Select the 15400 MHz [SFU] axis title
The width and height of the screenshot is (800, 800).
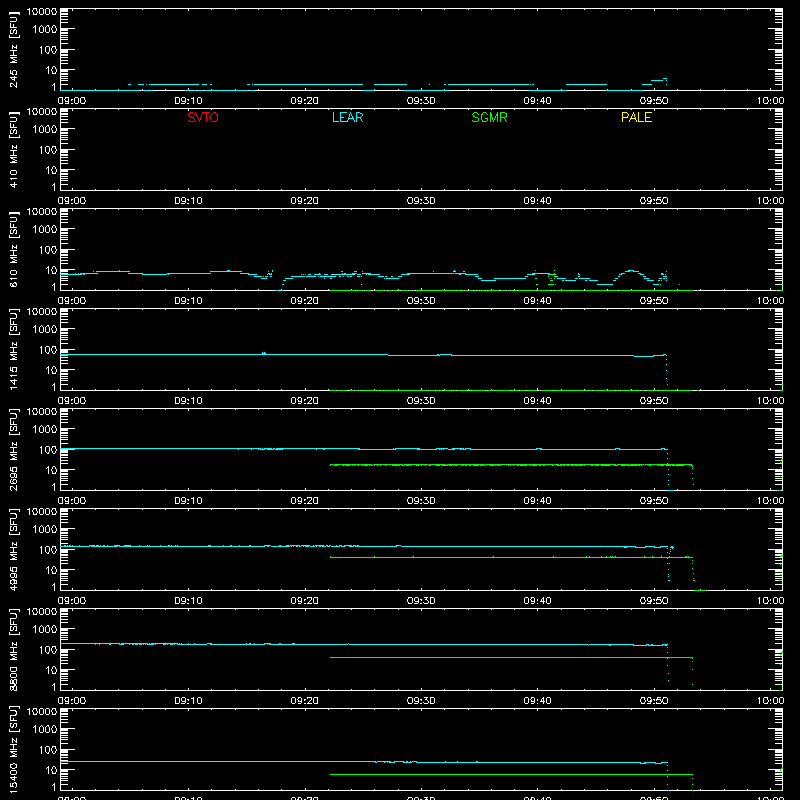[x=13, y=749]
